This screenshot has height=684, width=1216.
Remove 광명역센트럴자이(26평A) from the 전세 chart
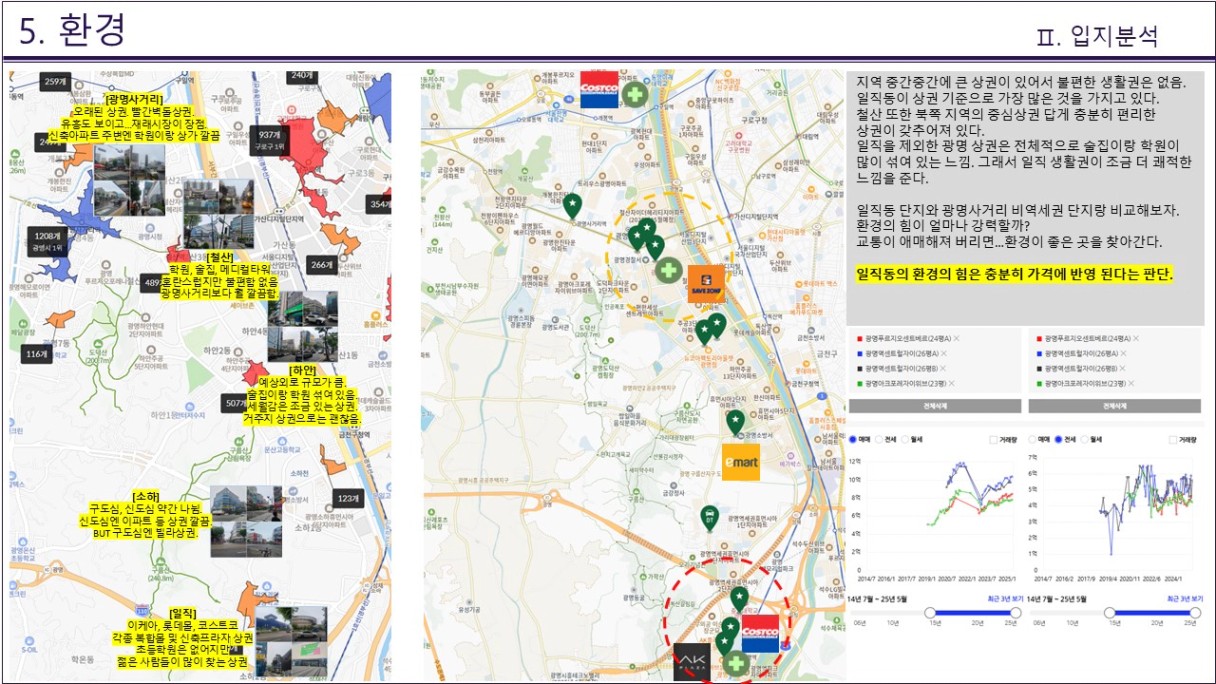click(1122, 354)
